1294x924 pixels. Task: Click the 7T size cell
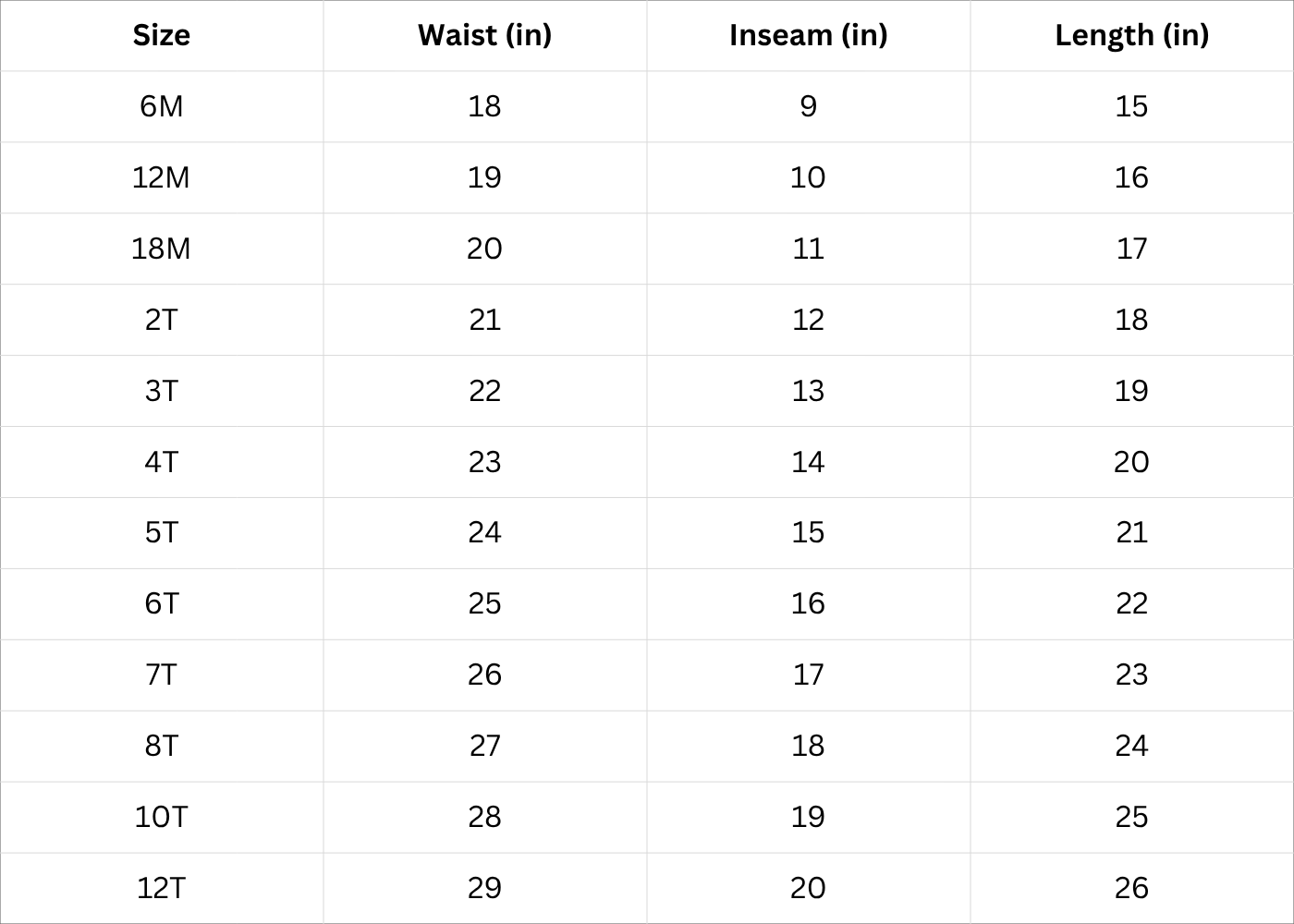click(x=162, y=675)
